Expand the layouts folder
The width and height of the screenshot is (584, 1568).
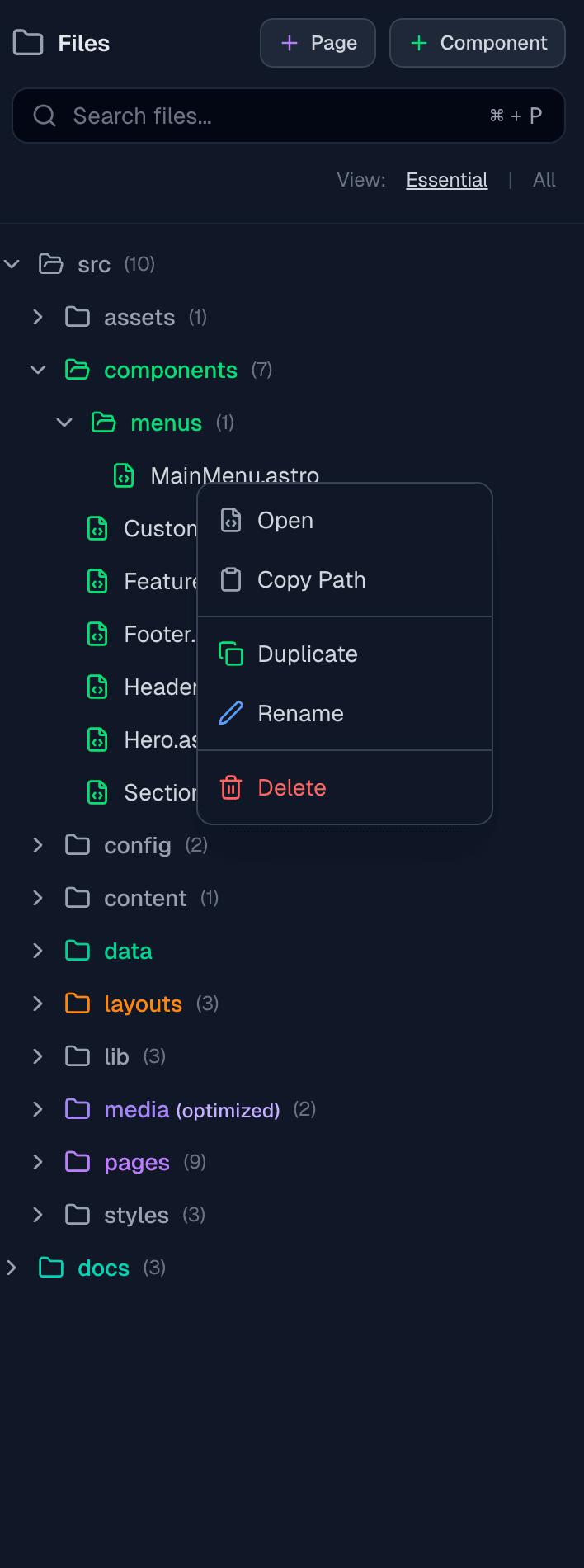pos(37,1004)
